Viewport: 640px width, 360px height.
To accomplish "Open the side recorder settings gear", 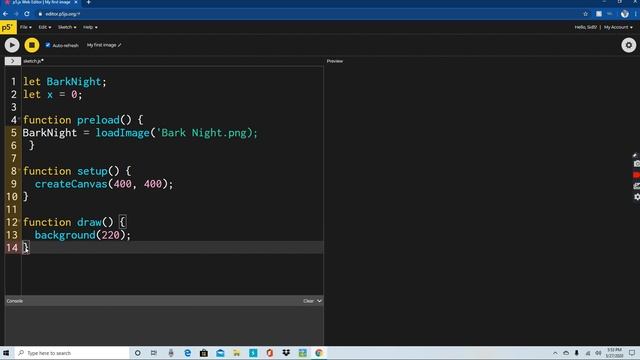I will 636,197.
